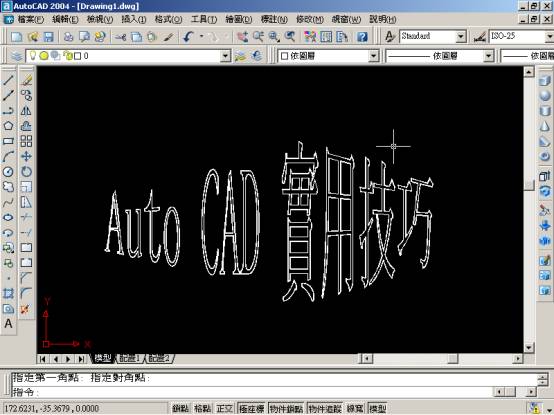Select the Rotate modify tool

point(26,172)
